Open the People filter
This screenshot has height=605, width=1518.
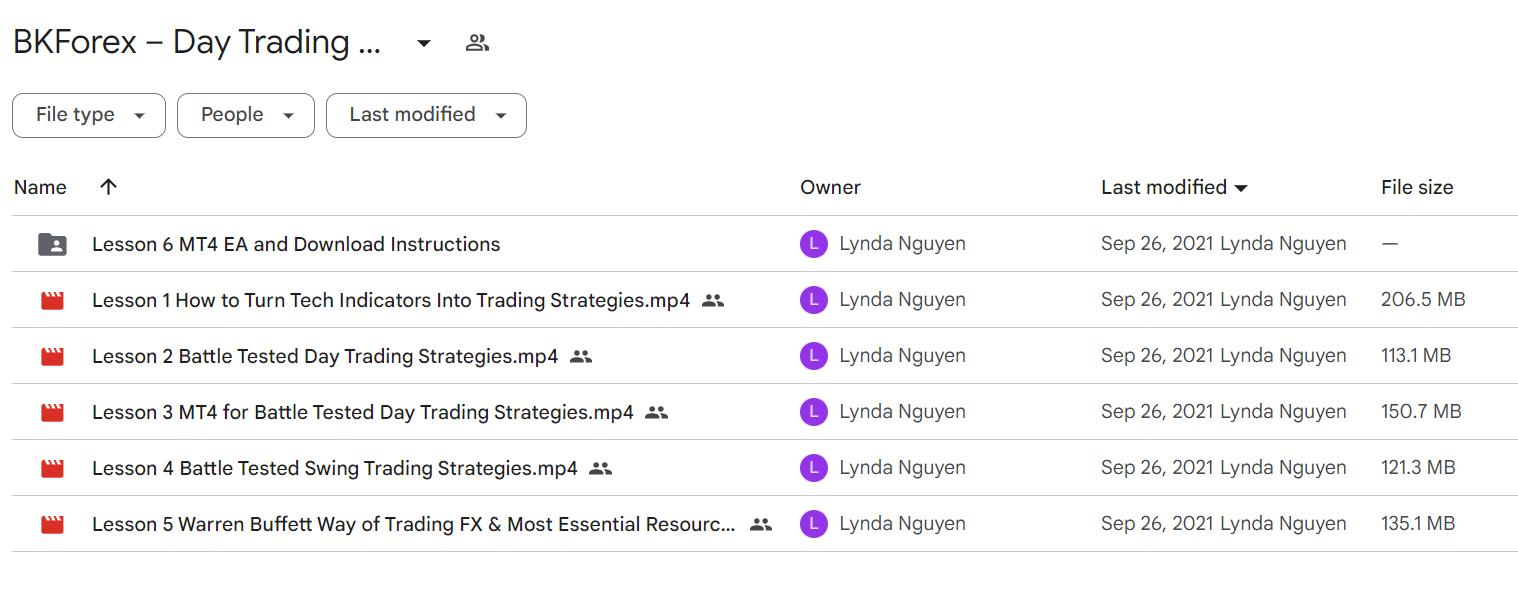point(246,115)
